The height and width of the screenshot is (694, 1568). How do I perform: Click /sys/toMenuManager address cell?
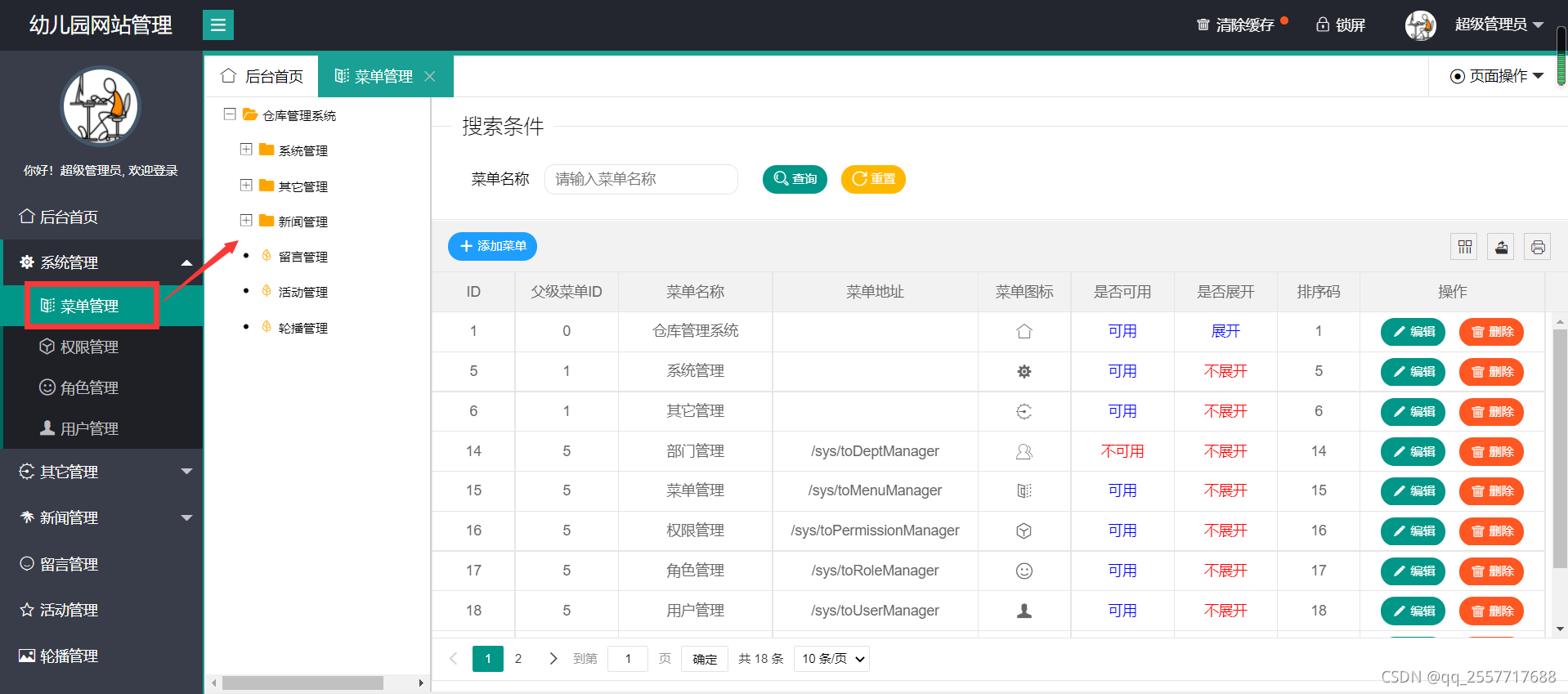[875, 490]
